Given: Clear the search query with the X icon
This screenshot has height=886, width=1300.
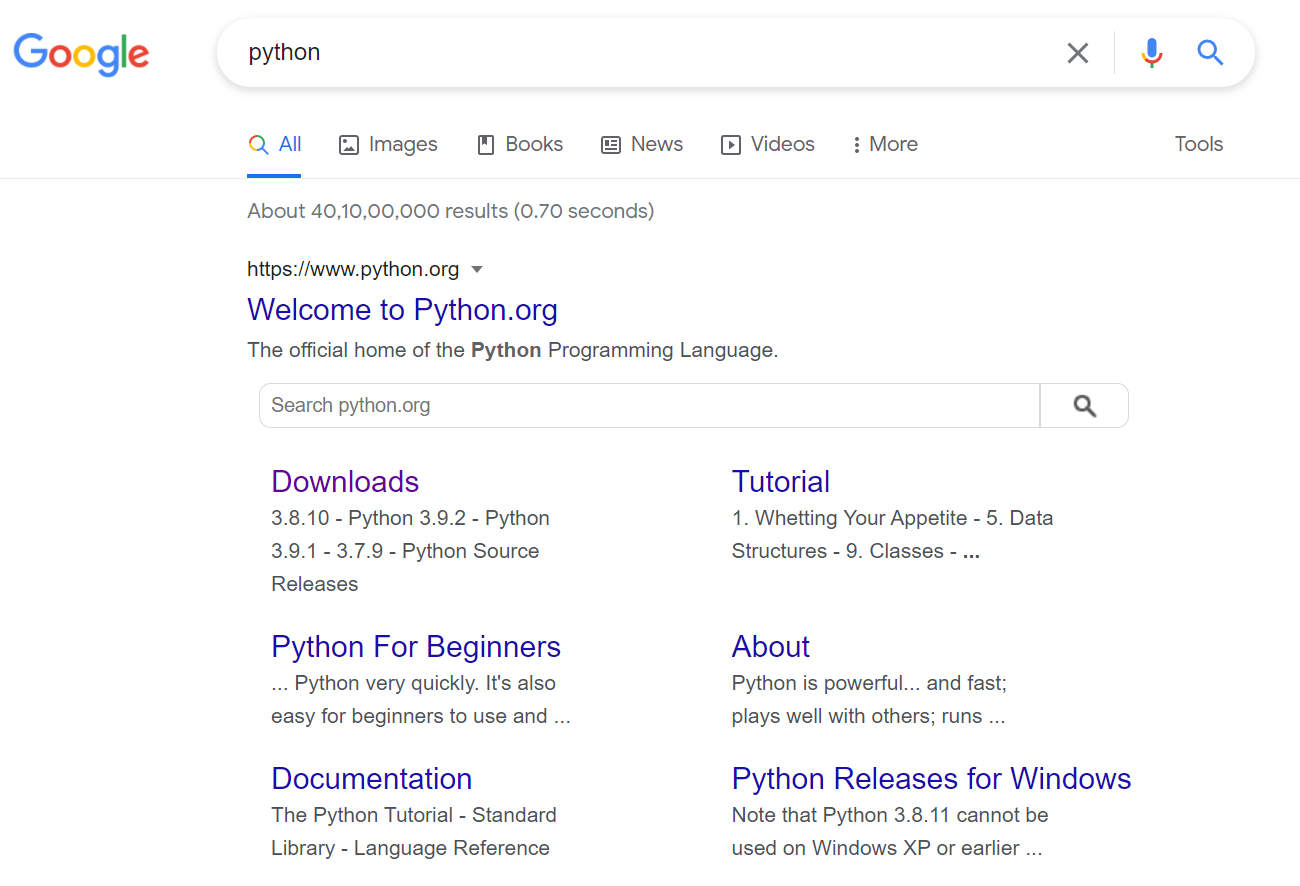Looking at the screenshot, I should tap(1077, 52).
